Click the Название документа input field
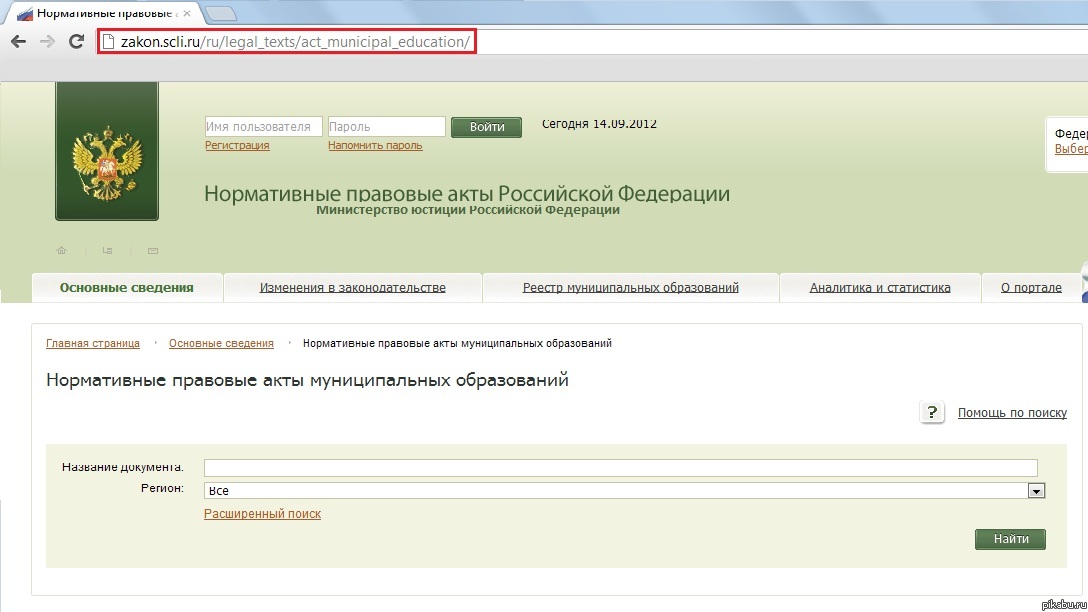Image resolution: width=1088 pixels, height=612 pixels. (620, 467)
